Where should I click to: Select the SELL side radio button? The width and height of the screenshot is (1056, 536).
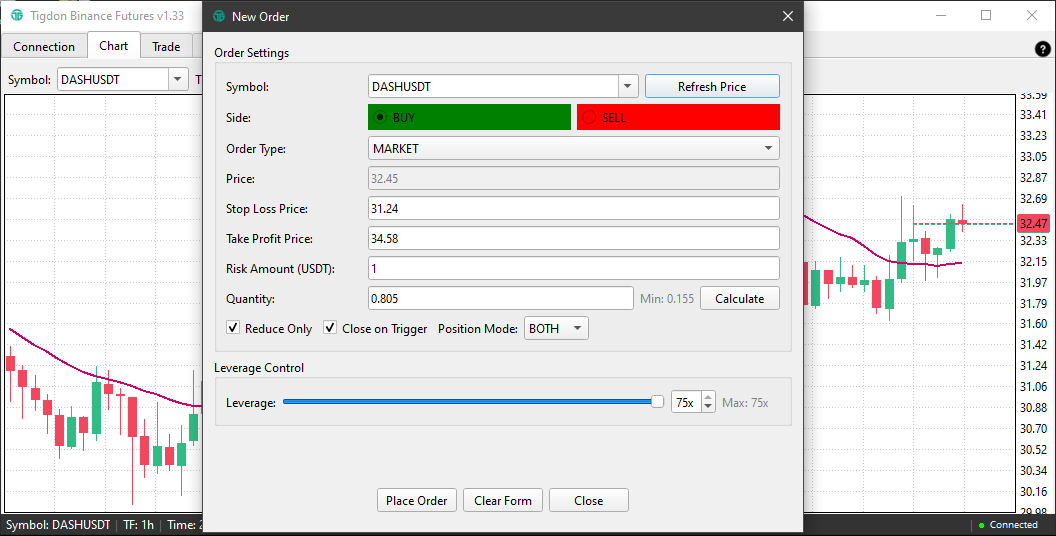(x=588, y=118)
